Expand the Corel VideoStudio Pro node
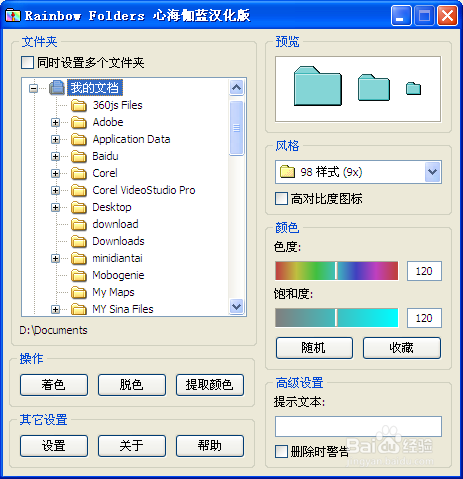Image resolution: width=463 pixels, height=479 pixels. (55, 191)
